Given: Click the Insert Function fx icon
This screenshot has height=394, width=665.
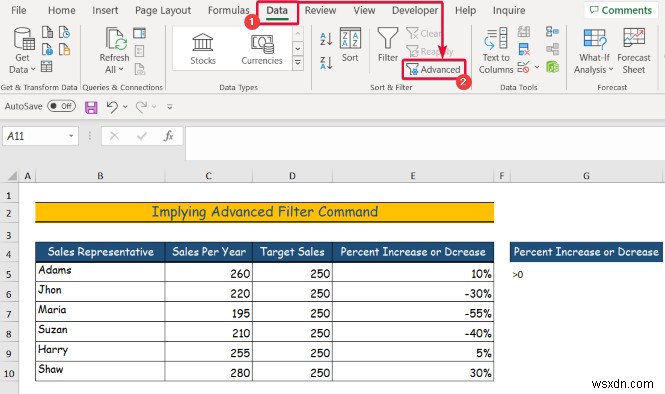Looking at the screenshot, I should pyautogui.click(x=168, y=136).
